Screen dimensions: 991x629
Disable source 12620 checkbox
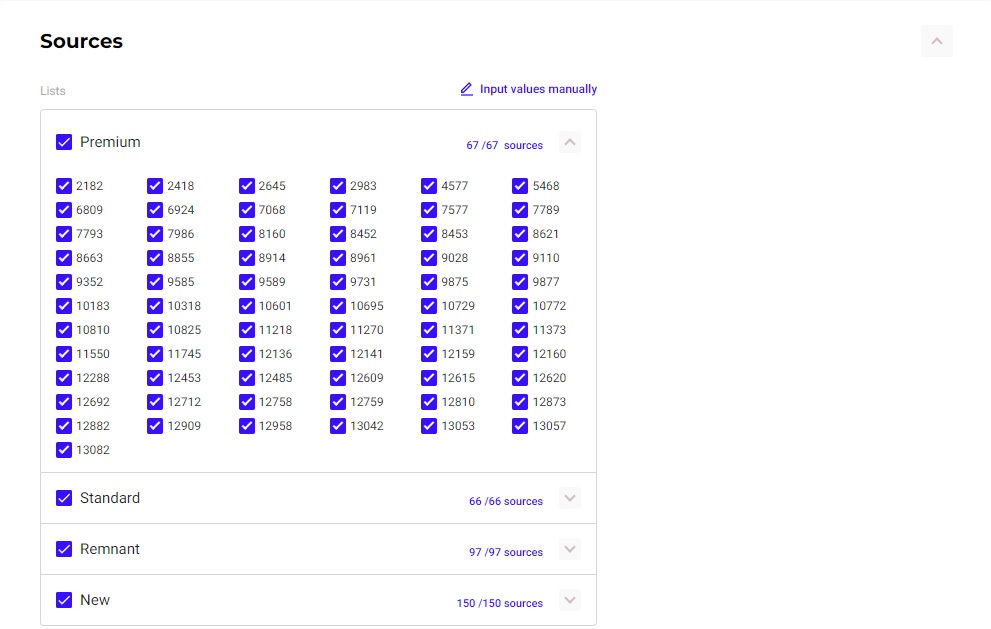(520, 378)
